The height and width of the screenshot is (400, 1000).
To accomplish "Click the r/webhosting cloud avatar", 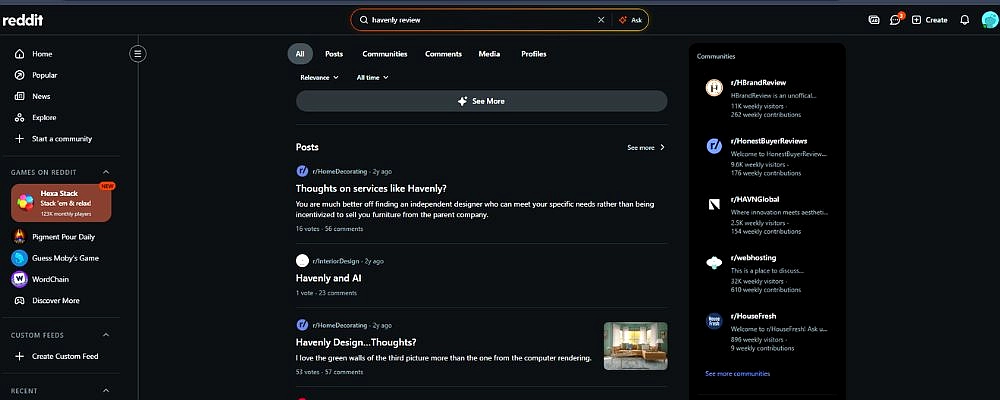I will point(714,263).
